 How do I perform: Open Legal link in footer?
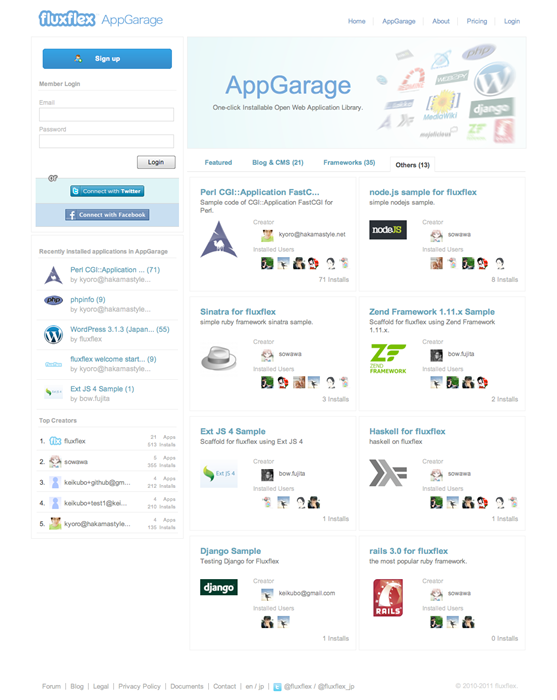point(101,686)
